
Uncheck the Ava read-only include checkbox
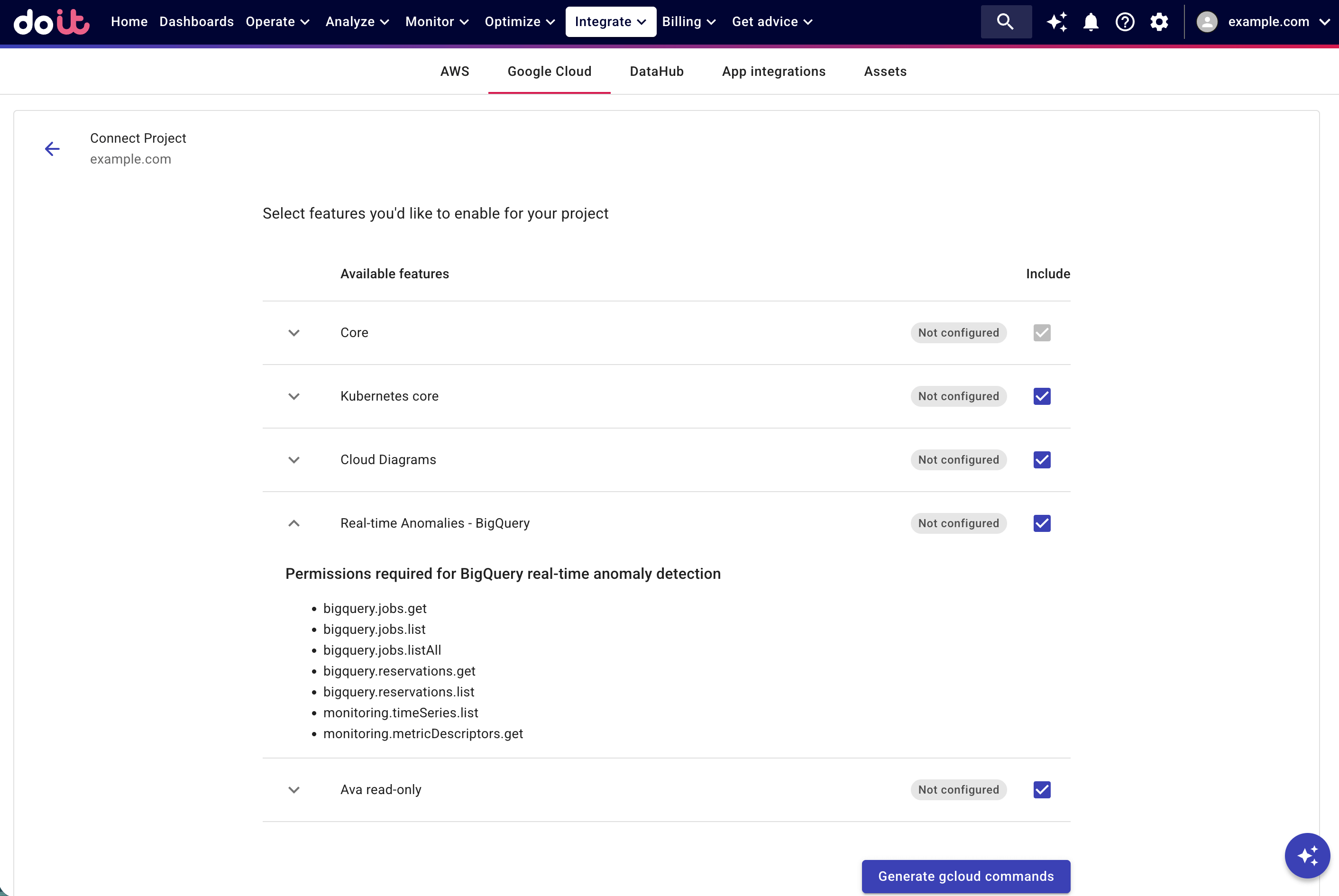pyautogui.click(x=1041, y=790)
